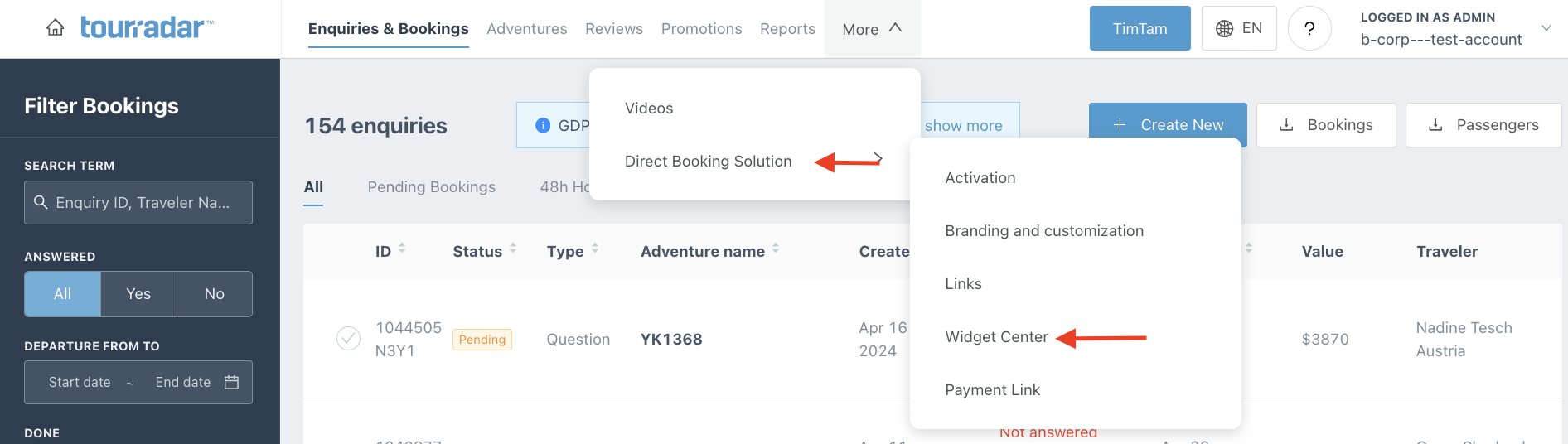Open the Reports tab
Screen dimensions: 1568x444
pos(788,29)
